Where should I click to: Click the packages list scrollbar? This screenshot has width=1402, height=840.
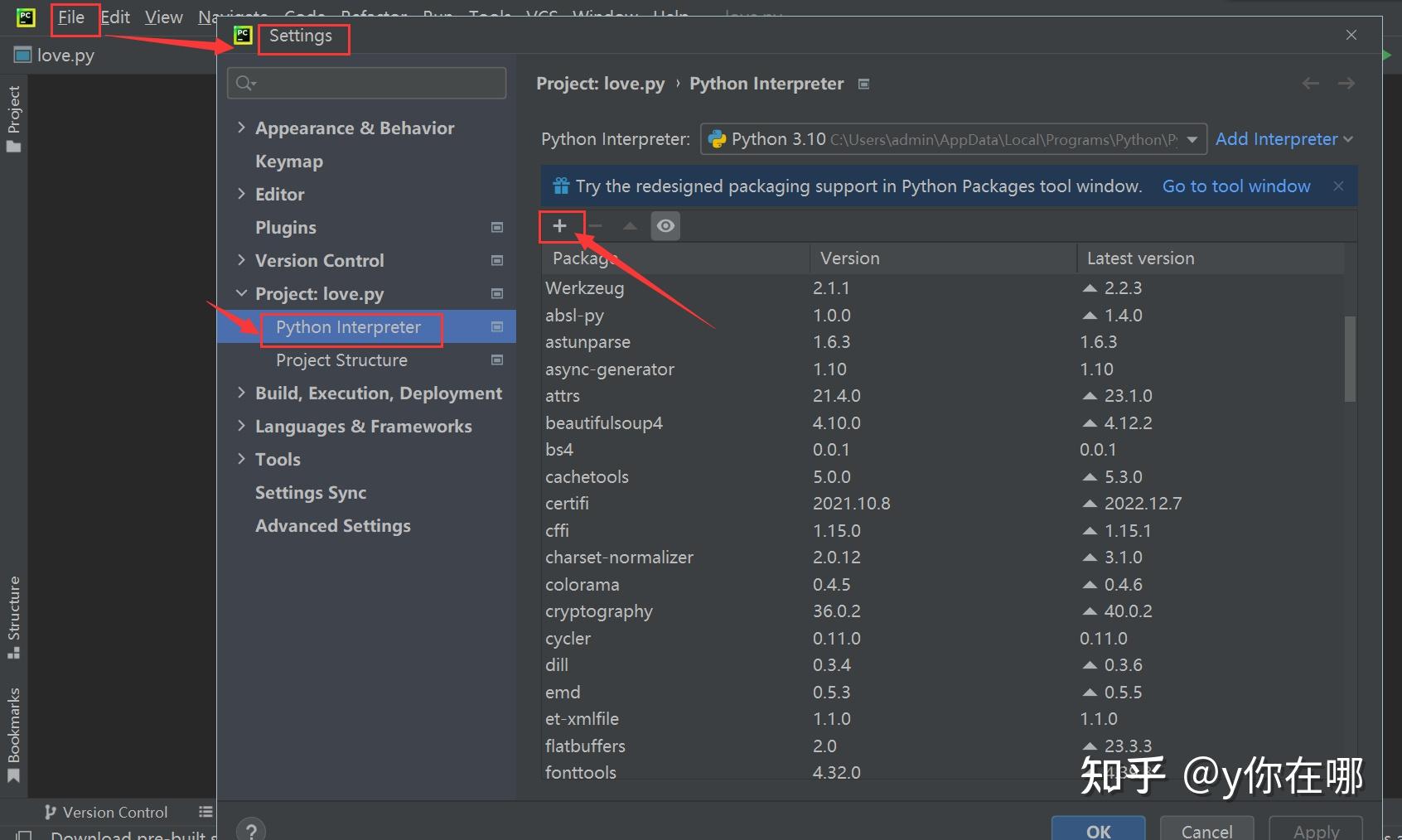(x=1350, y=359)
